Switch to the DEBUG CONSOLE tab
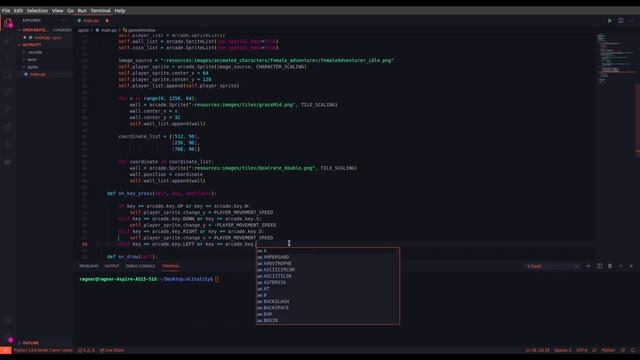Image resolution: width=640 pixels, height=360 pixels. click(x=140, y=266)
